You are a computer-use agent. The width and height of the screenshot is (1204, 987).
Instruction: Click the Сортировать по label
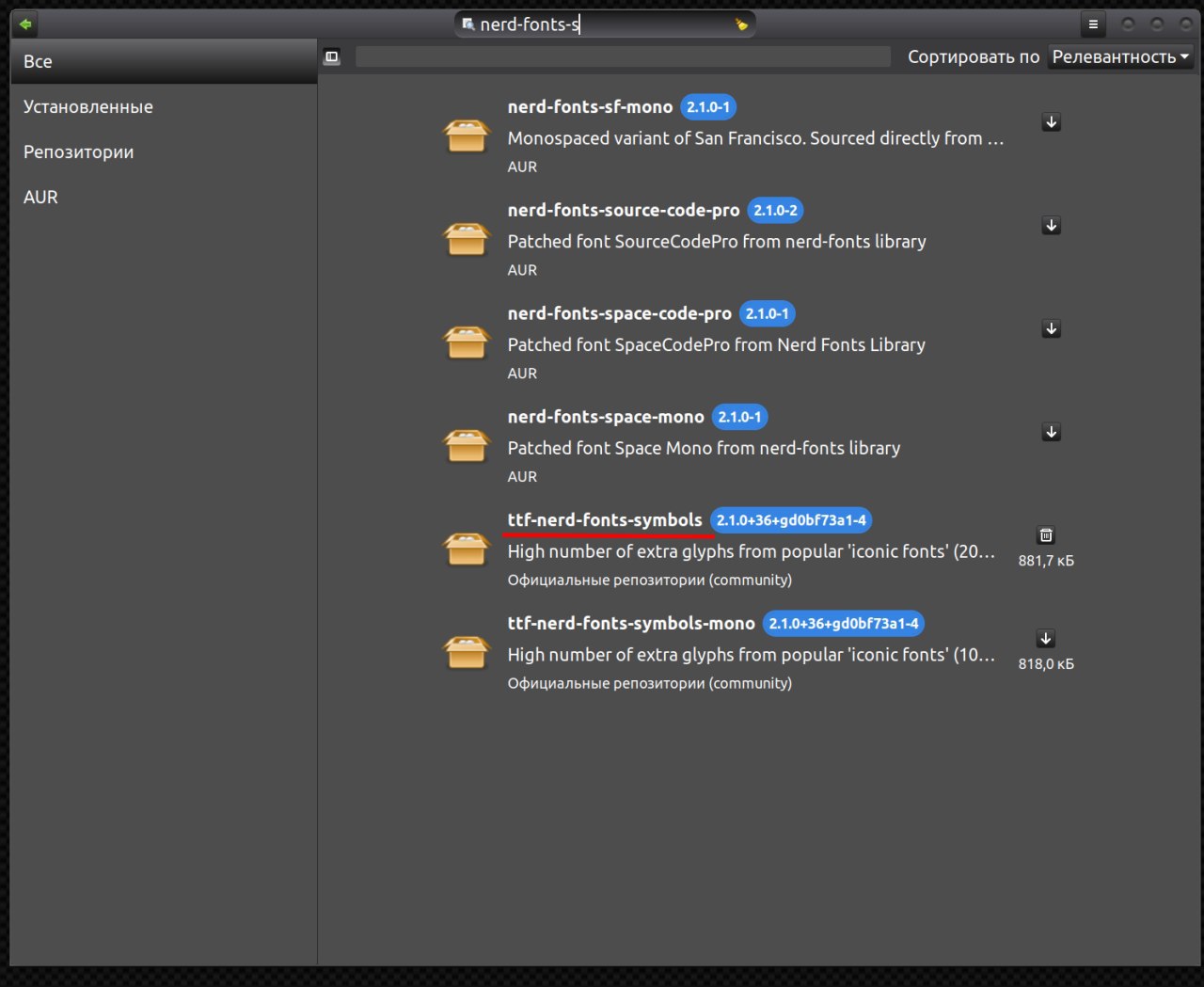coord(974,57)
